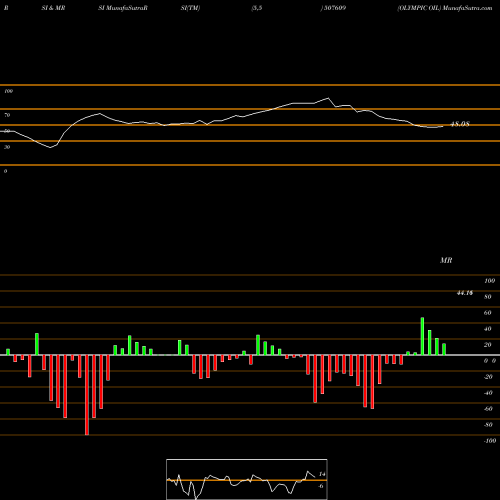Click the RSI axis label 70

point(7,115)
